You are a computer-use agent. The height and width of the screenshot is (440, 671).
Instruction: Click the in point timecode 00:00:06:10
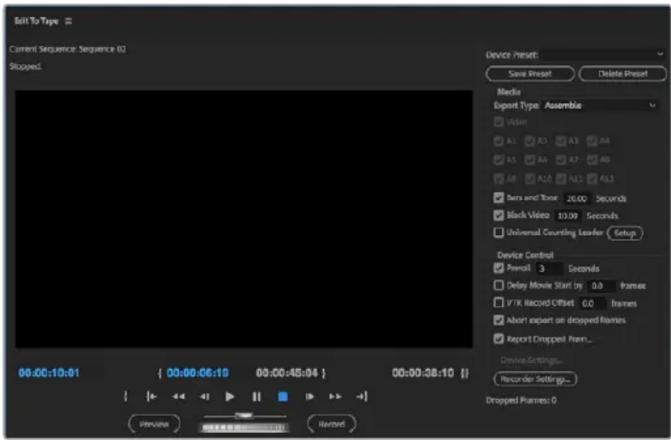(x=198, y=373)
